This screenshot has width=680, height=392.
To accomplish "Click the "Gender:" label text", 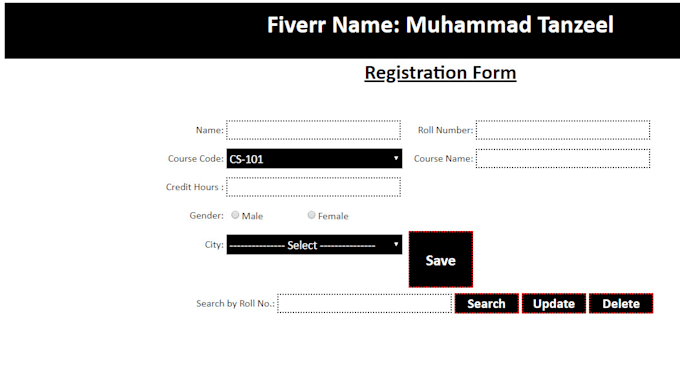I will pyautogui.click(x=206, y=216).
